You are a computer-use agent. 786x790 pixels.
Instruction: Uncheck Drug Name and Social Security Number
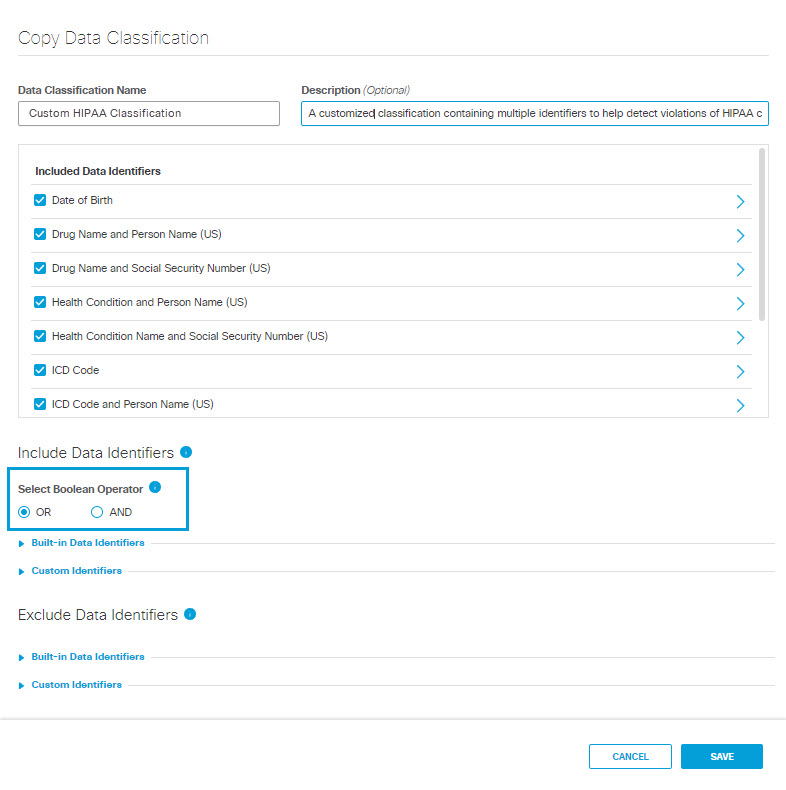tap(40, 268)
